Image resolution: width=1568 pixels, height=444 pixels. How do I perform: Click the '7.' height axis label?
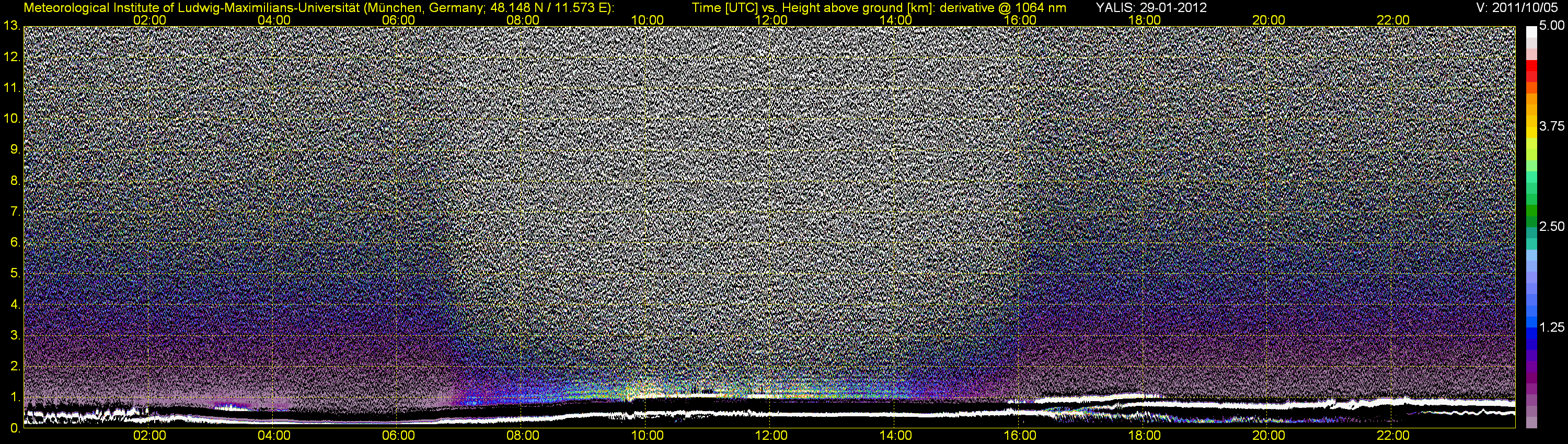[x=15, y=212]
